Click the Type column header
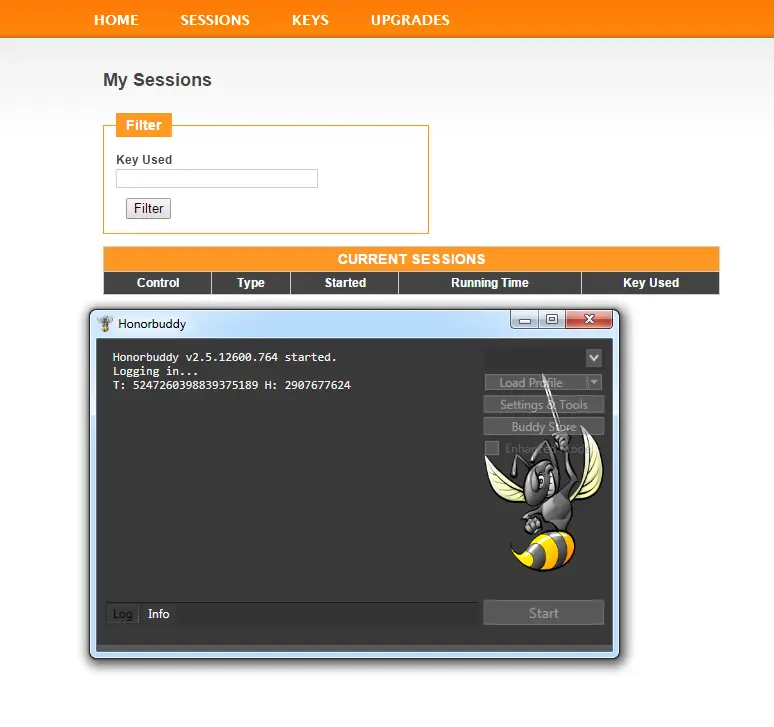Screen dimensions: 774x727 click(251, 283)
